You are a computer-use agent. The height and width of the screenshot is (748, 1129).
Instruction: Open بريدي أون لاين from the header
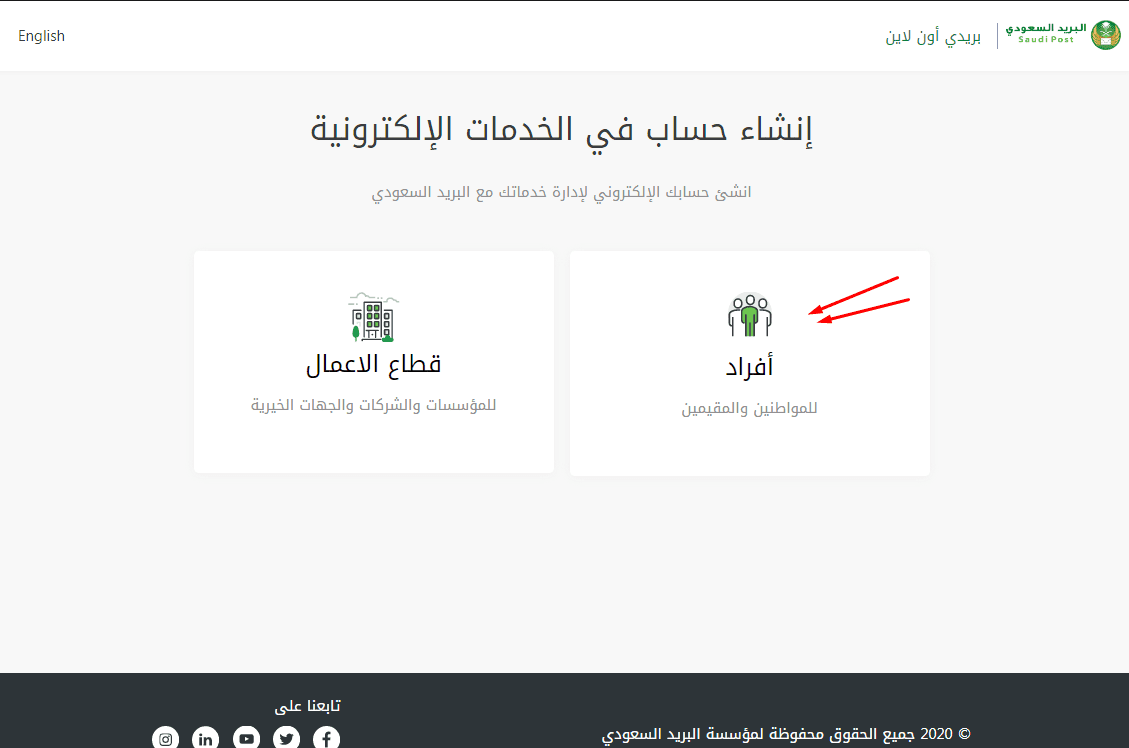pyautogui.click(x=933, y=35)
